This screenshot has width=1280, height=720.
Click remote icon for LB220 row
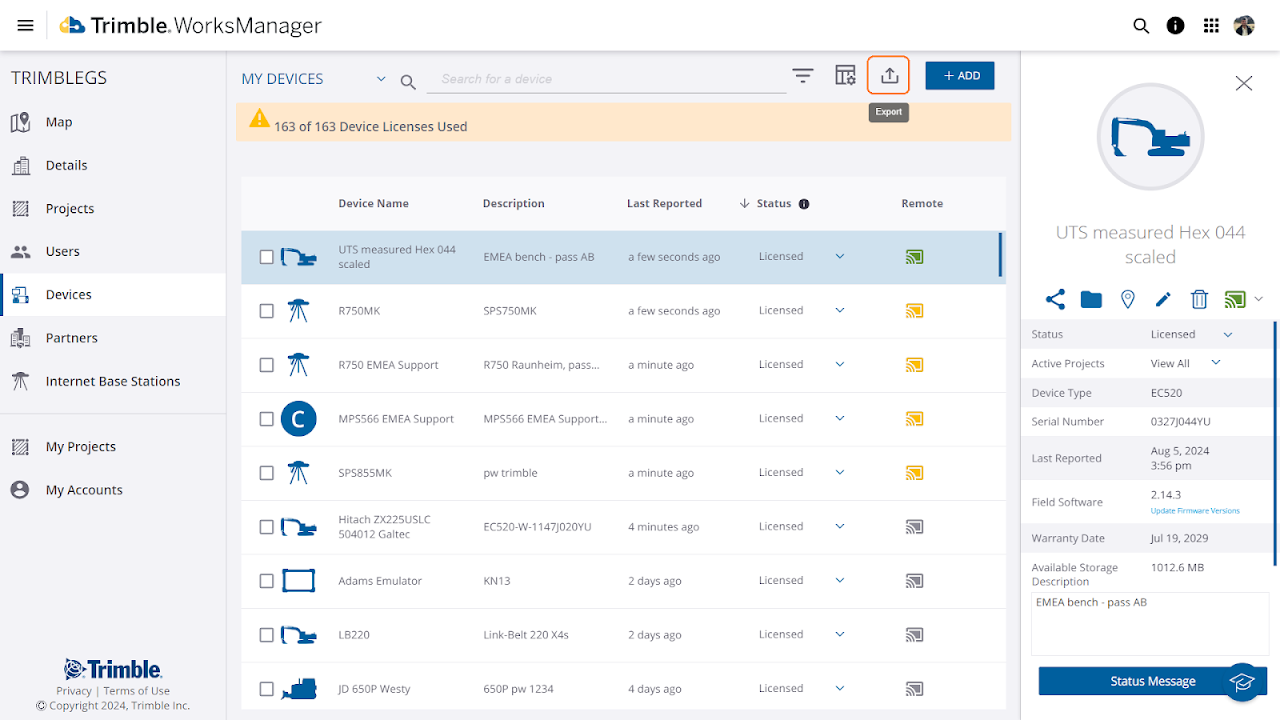coord(914,635)
